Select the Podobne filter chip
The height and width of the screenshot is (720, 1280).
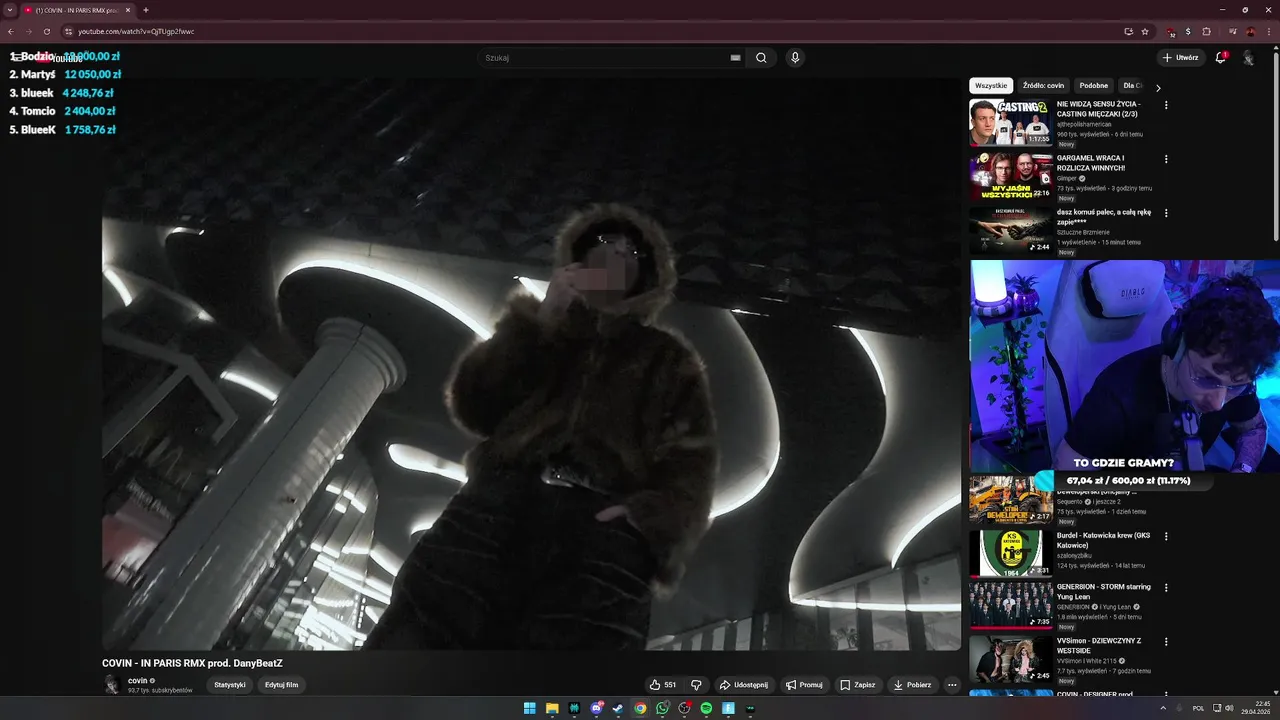tap(1094, 86)
